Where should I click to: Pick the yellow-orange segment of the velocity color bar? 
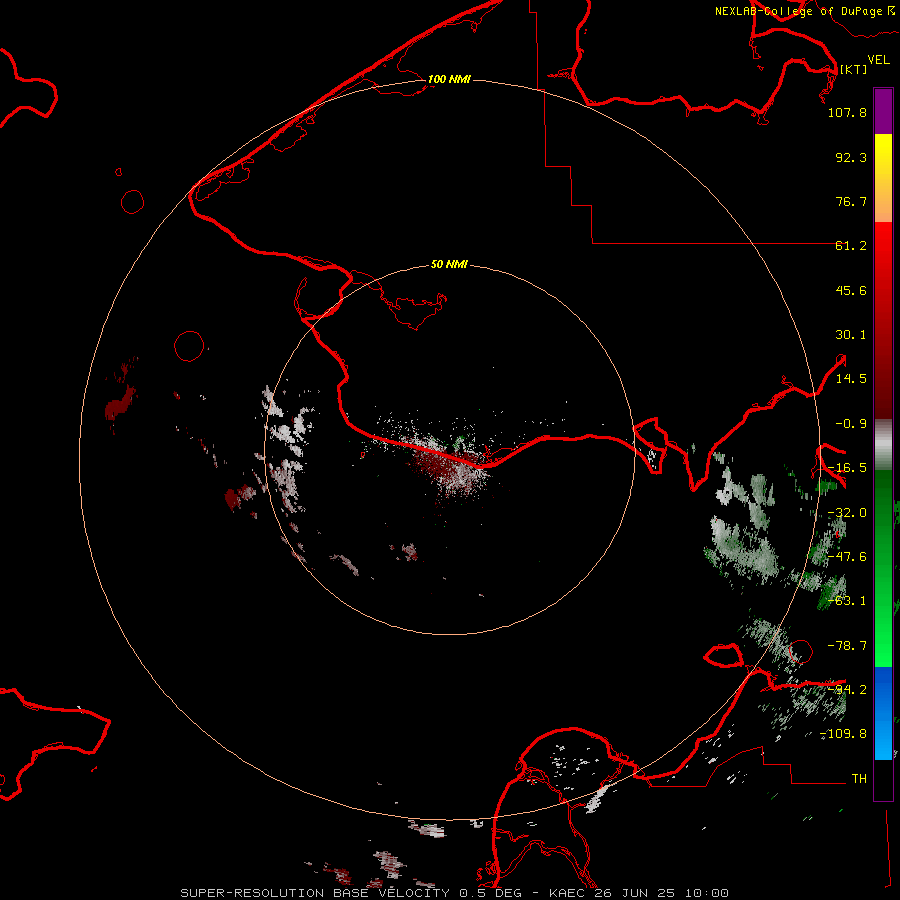point(883,178)
